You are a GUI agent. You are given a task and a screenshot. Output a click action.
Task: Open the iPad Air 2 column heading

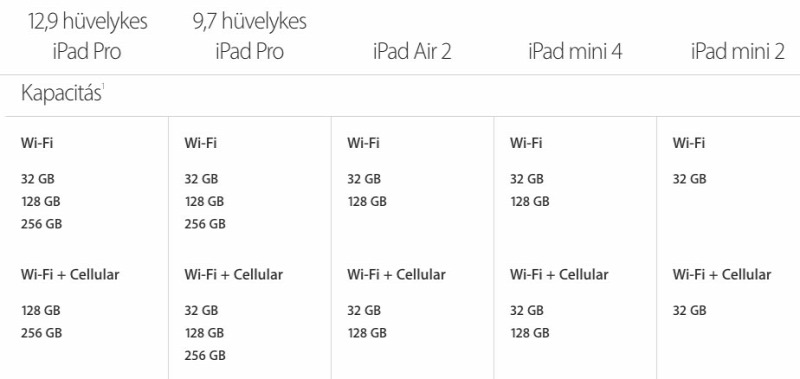point(412,52)
